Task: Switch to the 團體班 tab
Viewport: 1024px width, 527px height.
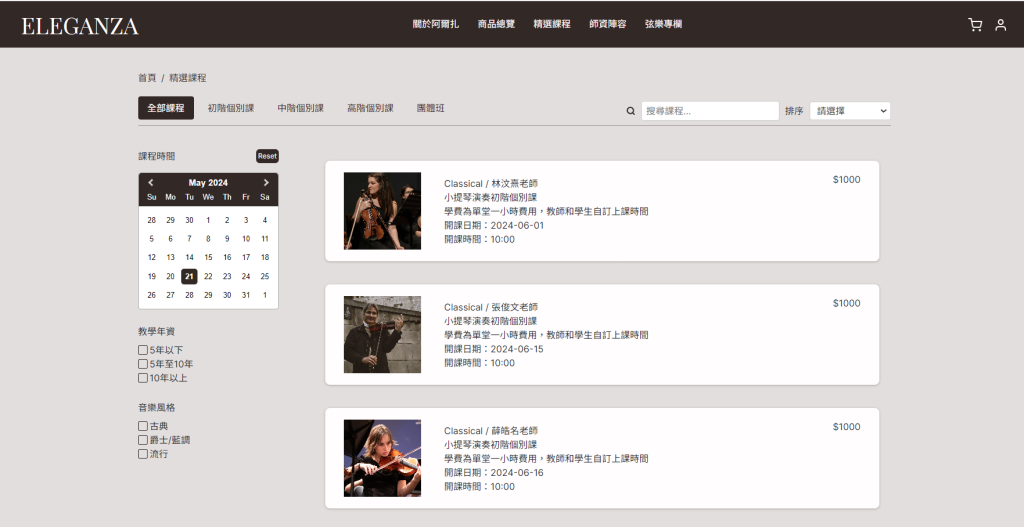Action: pos(430,108)
